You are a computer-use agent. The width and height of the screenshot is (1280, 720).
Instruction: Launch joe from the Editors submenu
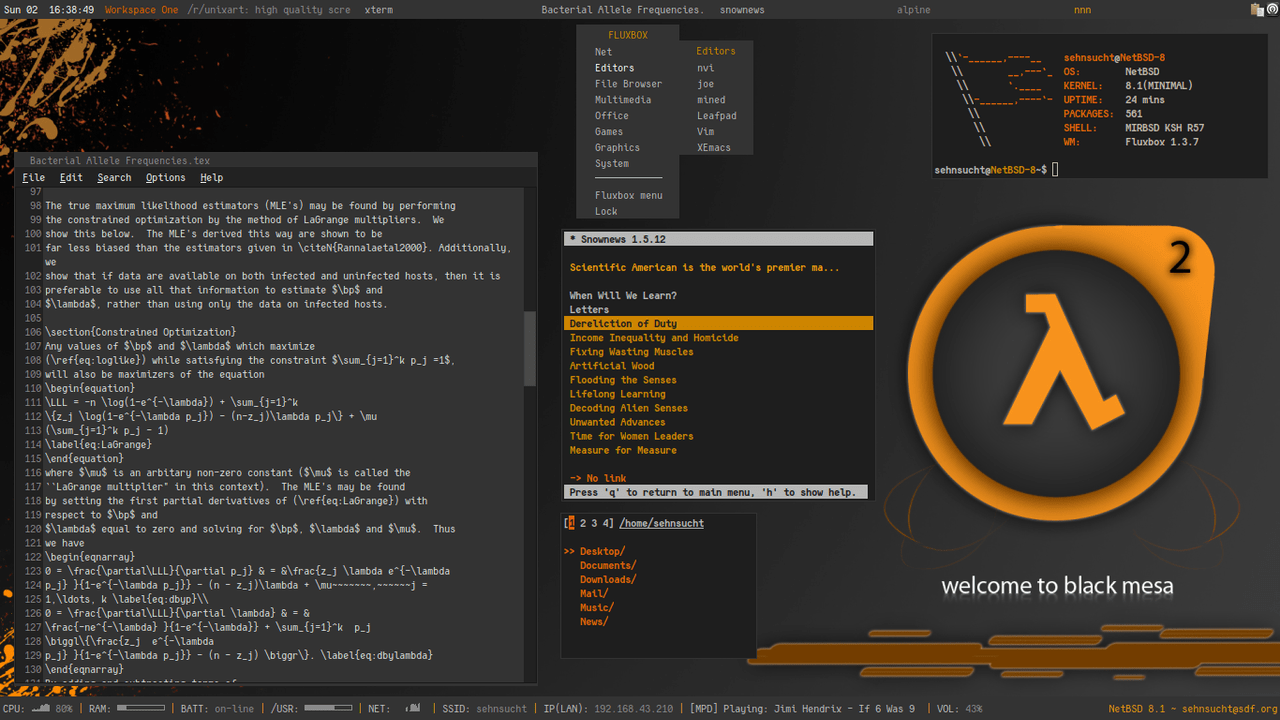tap(716, 84)
